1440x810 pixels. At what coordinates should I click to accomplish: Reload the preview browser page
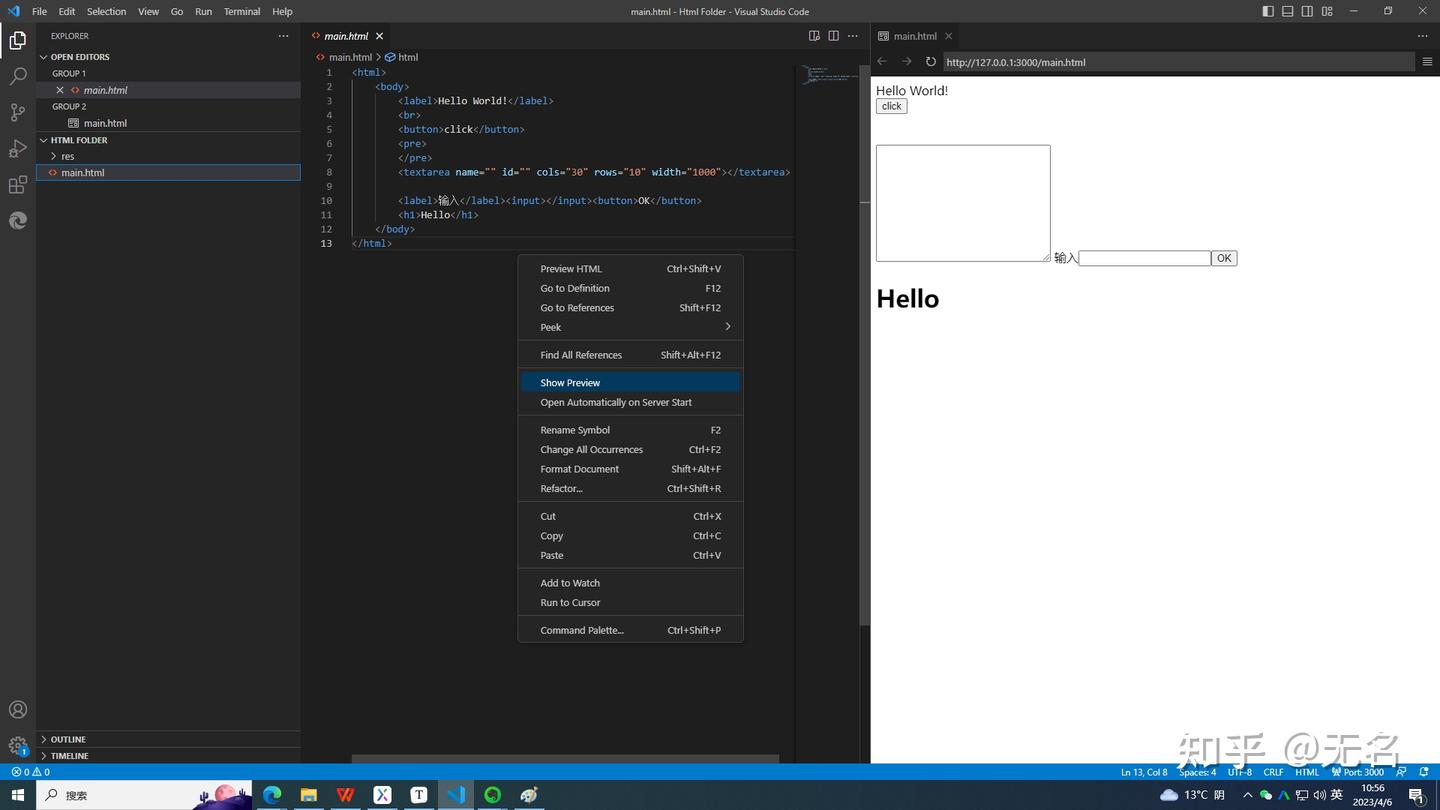point(930,62)
